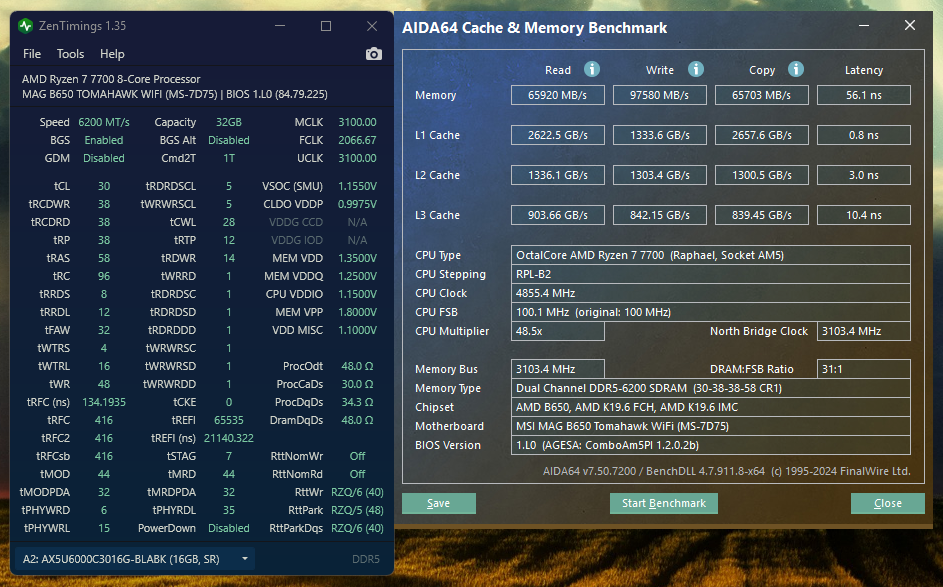Viewport: 943px width, 587px height.
Task: Expand the A2 memory module dropdown
Action: tap(134, 559)
